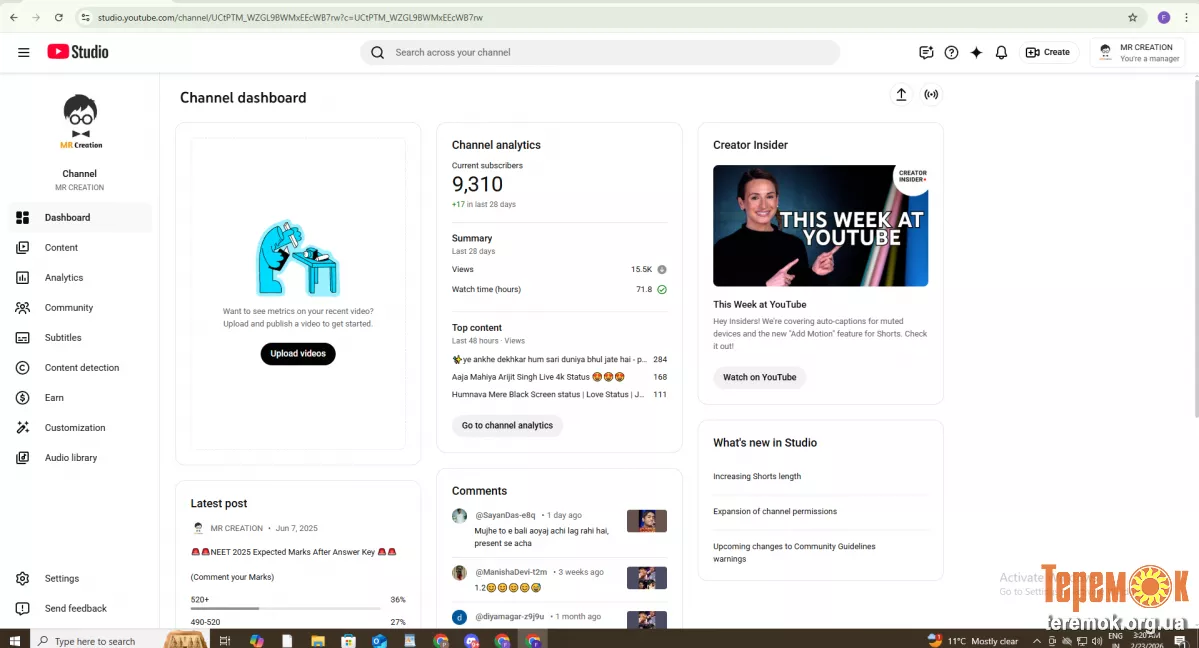Click the Go live broadcast icon
Screen dimensions: 1199x648
coord(931,94)
